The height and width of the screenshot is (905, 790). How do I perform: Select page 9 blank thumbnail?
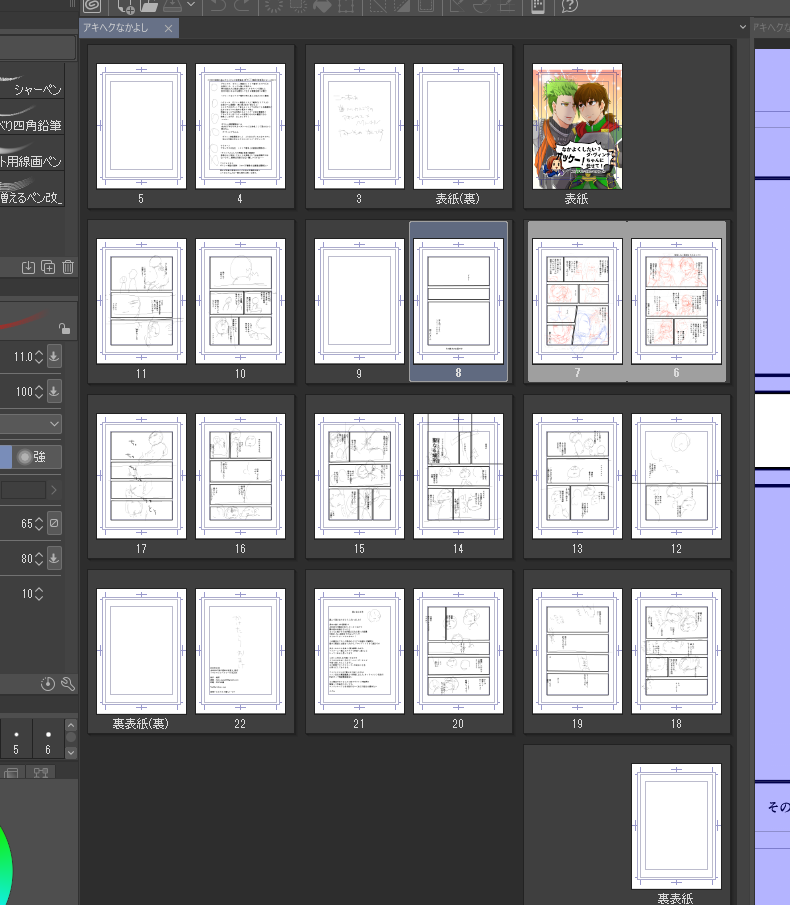click(x=359, y=301)
